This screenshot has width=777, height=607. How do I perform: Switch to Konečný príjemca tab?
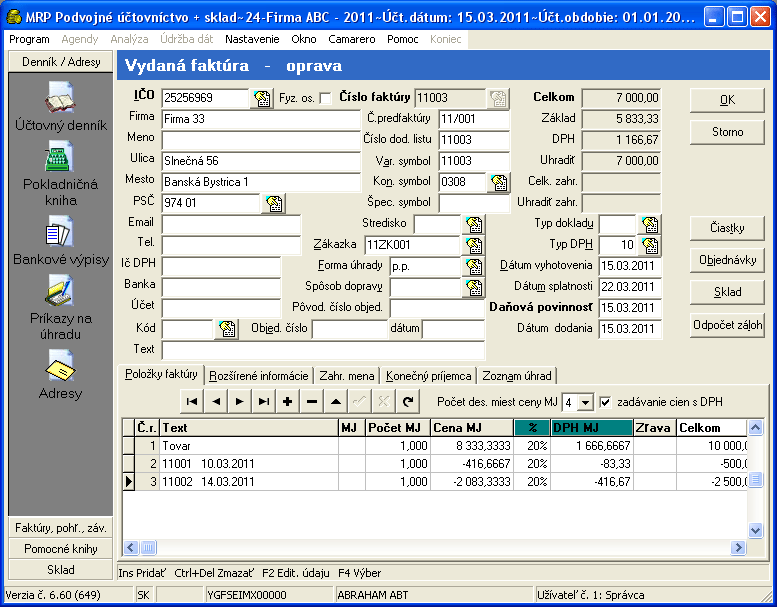tap(428, 376)
